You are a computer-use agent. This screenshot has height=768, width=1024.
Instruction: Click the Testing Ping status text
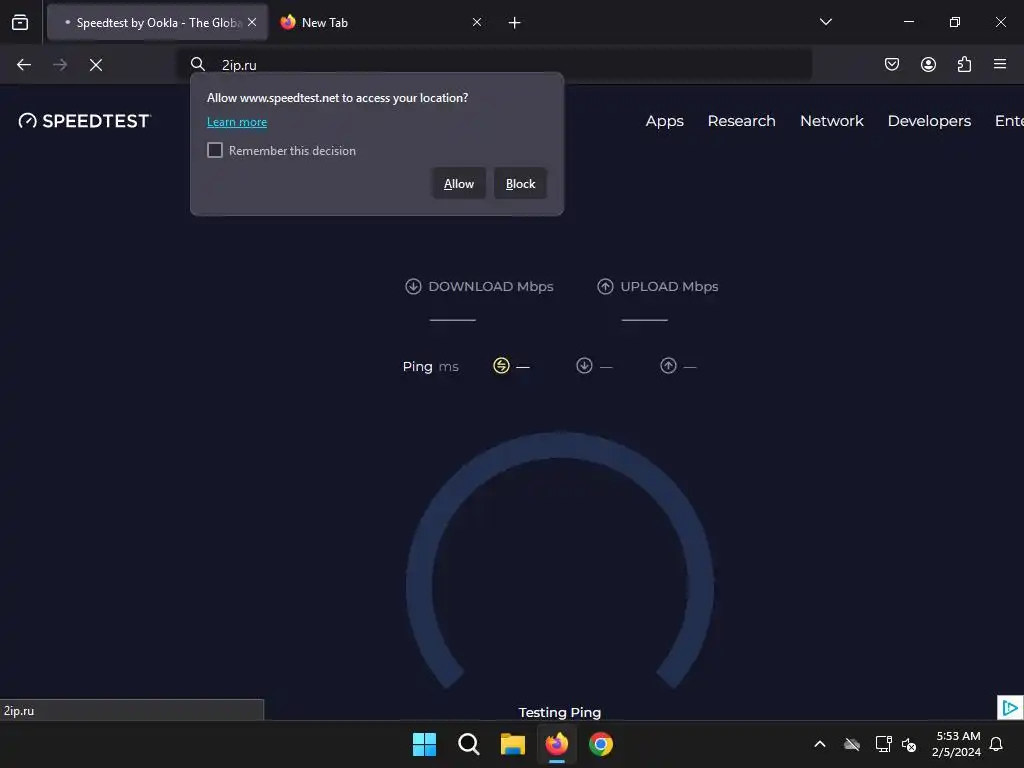[x=560, y=712]
